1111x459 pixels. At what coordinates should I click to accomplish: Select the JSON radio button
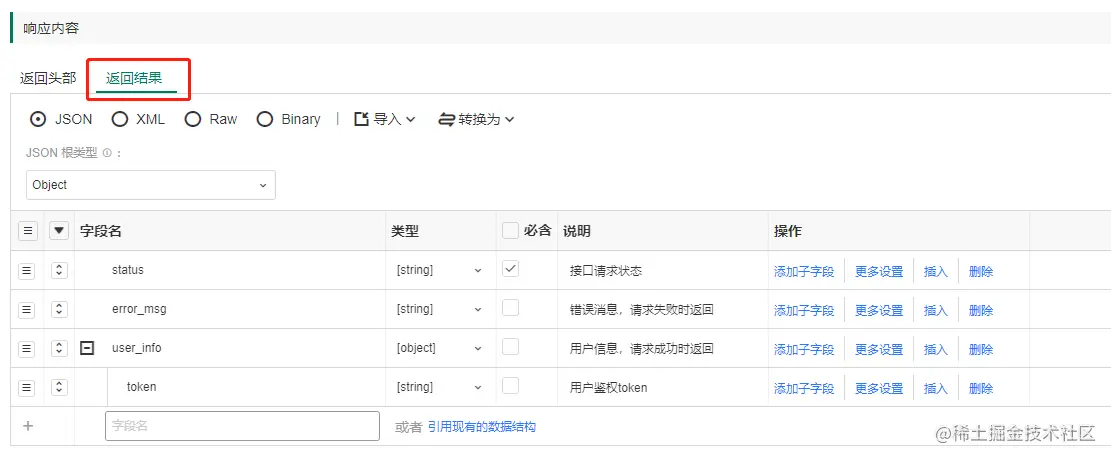coord(38,119)
